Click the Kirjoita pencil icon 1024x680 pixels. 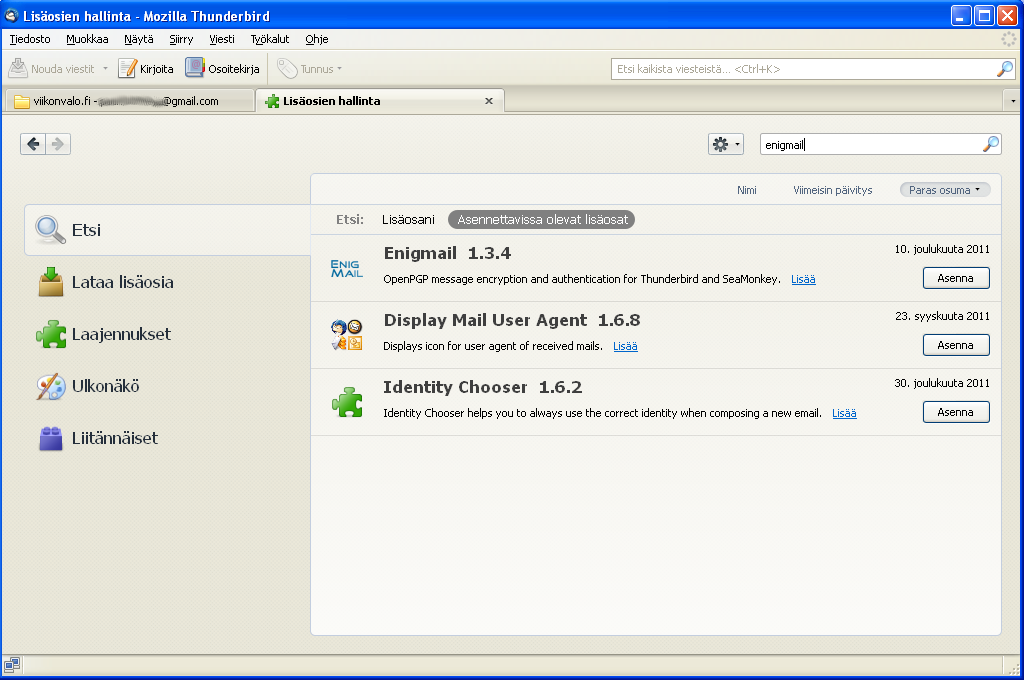pyautogui.click(x=127, y=68)
